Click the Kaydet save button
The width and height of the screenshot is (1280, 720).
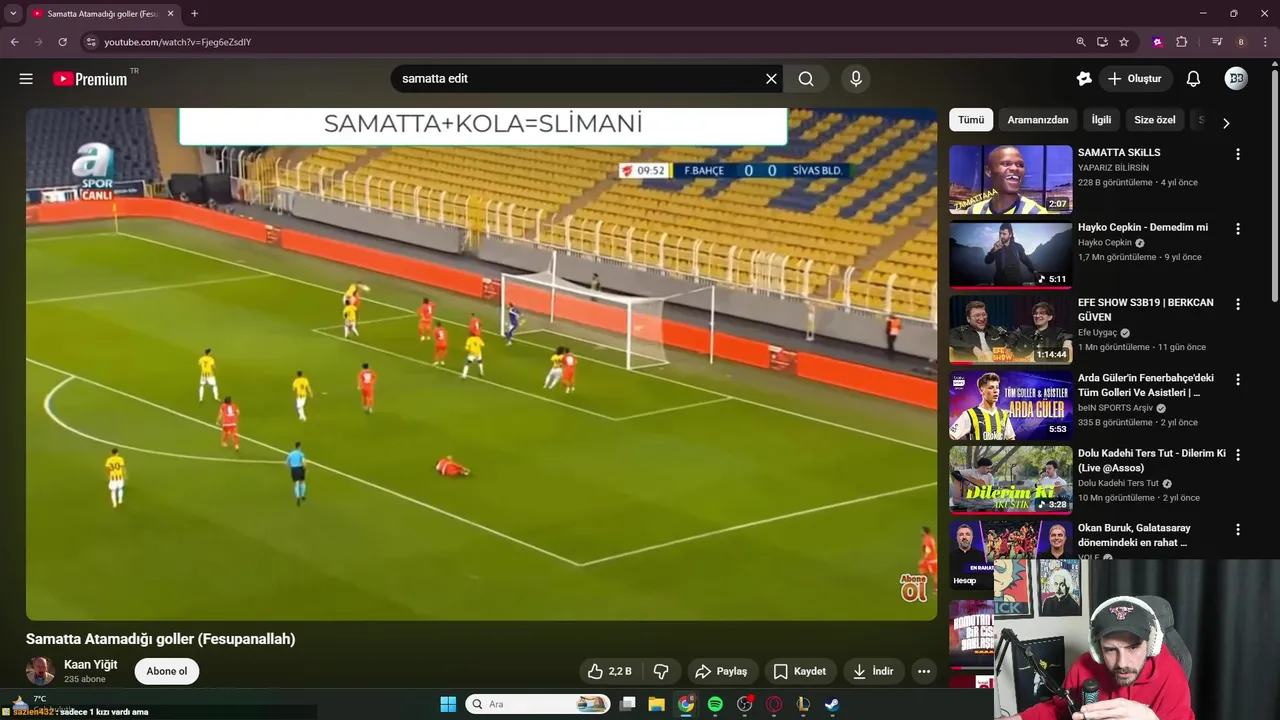(800, 671)
